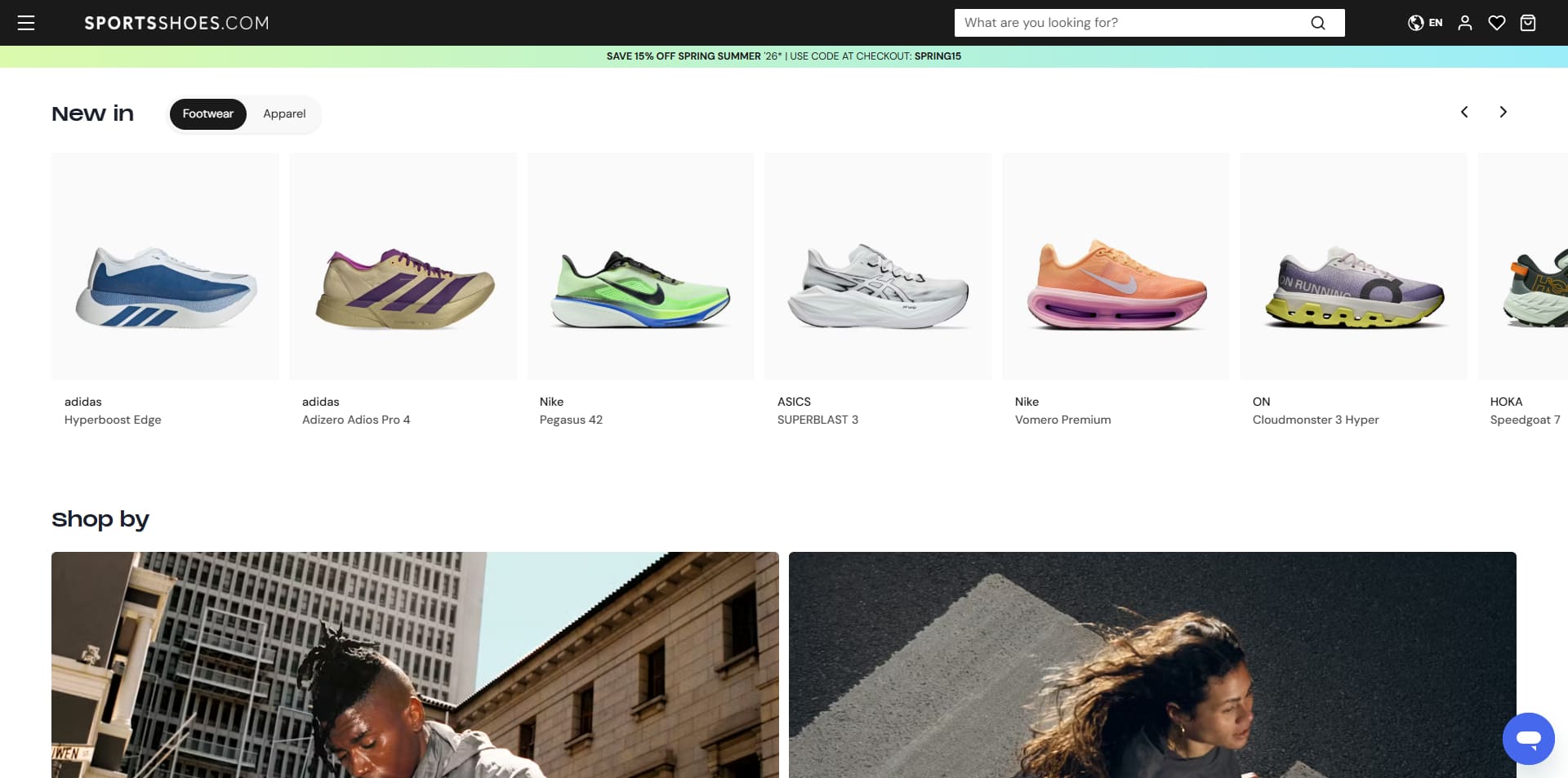1568x778 pixels.
Task: Open adidas Adizero Adios Pro 4 image
Action: click(x=403, y=266)
